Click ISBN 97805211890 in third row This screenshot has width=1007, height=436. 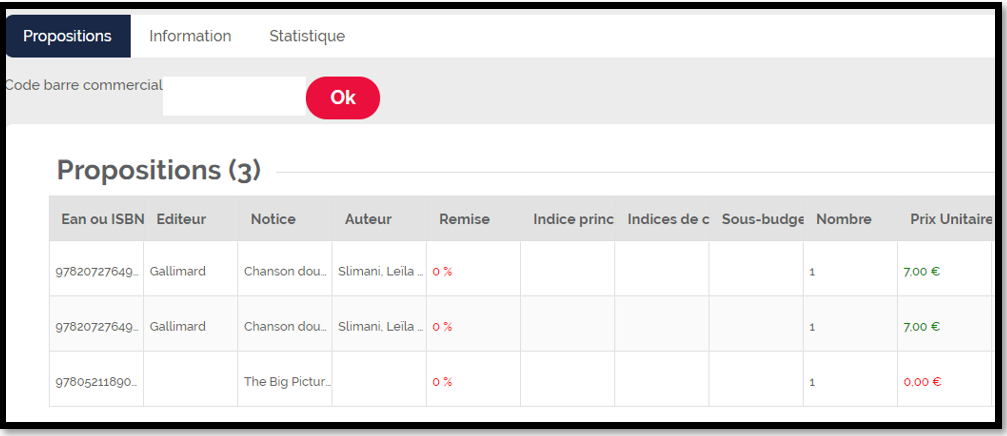point(98,381)
